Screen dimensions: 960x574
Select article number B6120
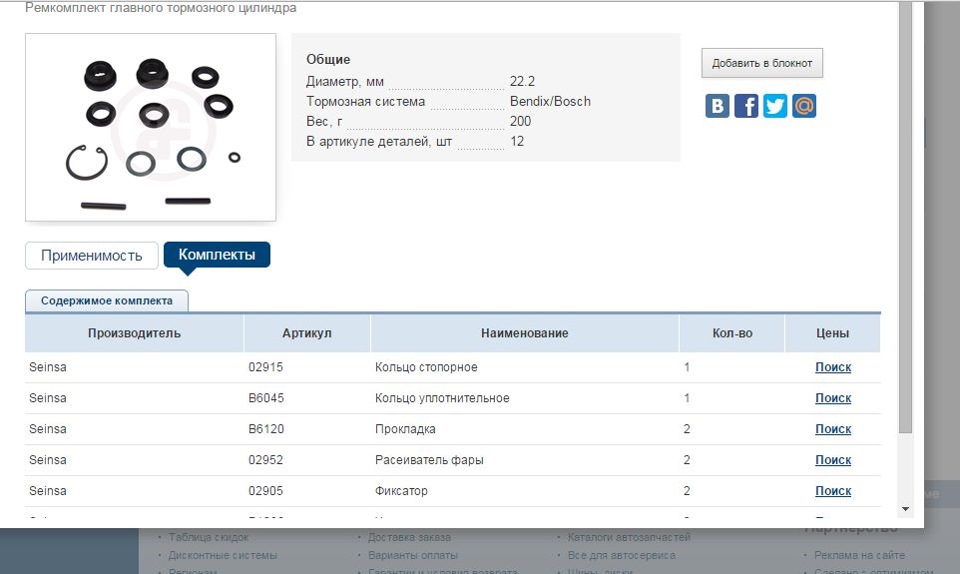click(266, 429)
